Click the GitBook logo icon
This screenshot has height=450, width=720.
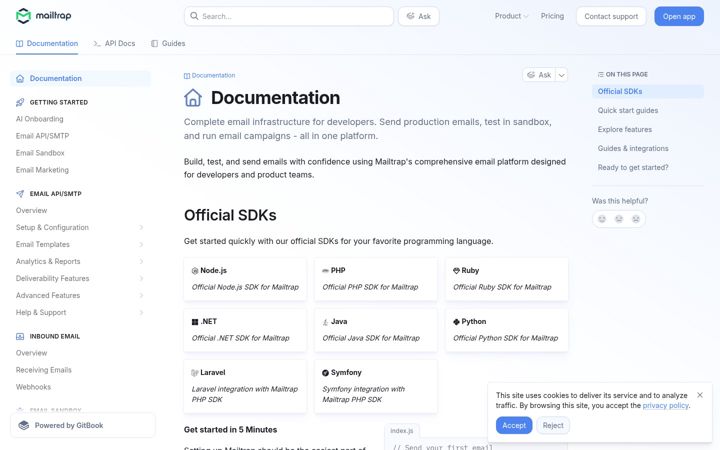(x=23, y=425)
